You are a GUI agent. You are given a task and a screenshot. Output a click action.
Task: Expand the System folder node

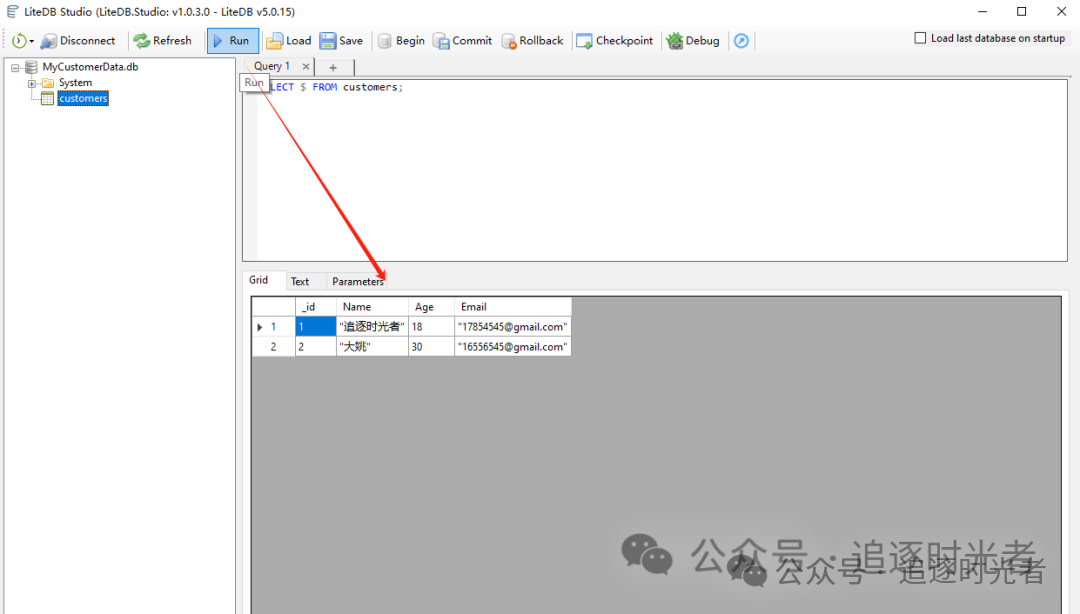(32, 83)
